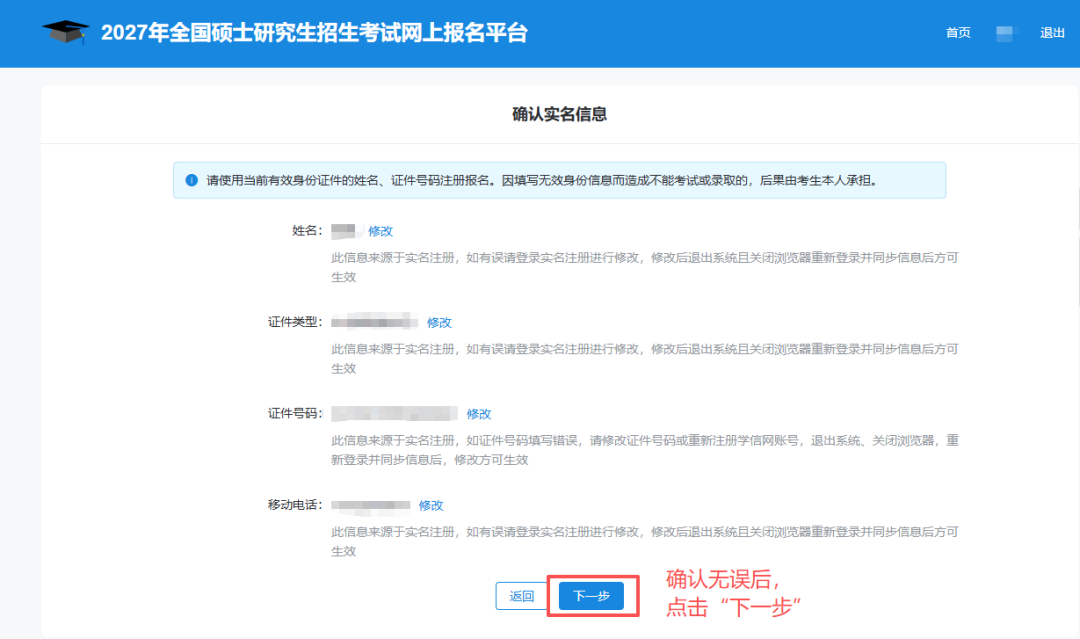Click the hint text under 移动电话
1080x639 pixels.
[645, 541]
